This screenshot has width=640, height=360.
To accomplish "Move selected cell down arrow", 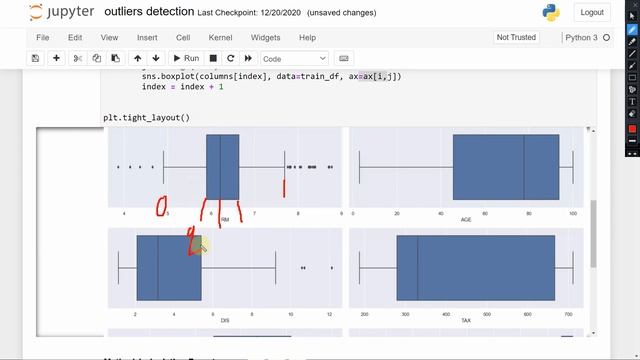I will click(x=156, y=58).
